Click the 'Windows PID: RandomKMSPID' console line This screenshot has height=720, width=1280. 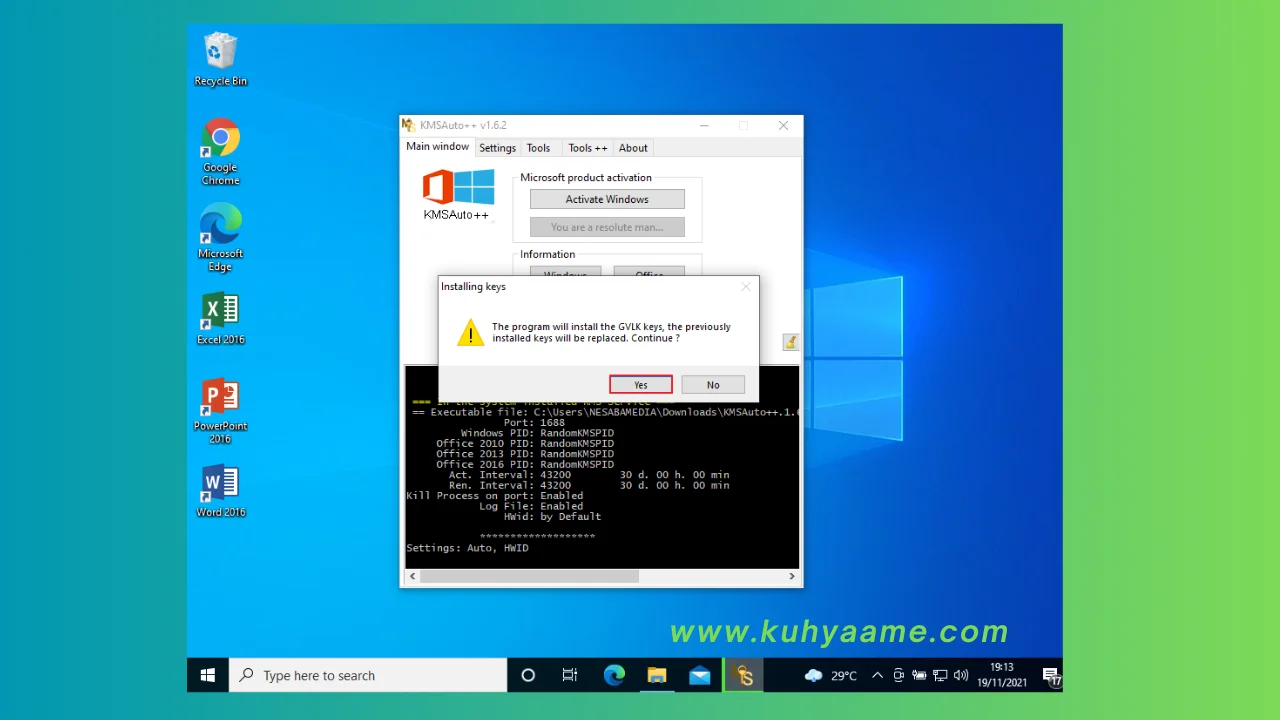point(537,433)
